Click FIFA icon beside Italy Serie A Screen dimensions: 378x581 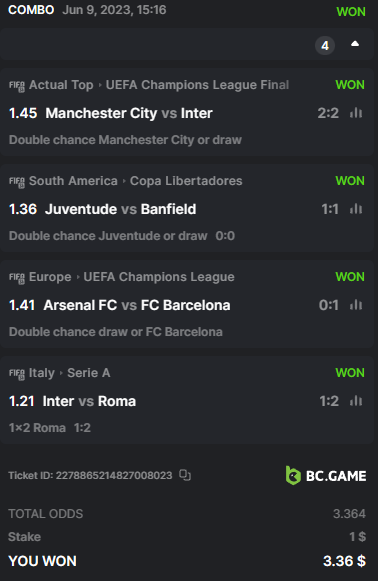(x=17, y=374)
